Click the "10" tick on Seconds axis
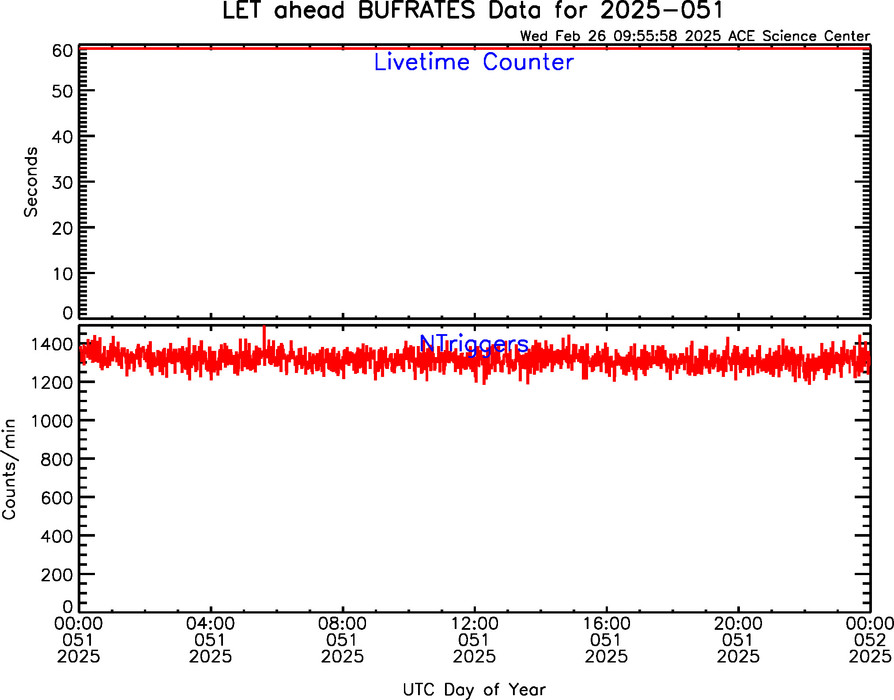The image size is (894, 700). point(62,273)
